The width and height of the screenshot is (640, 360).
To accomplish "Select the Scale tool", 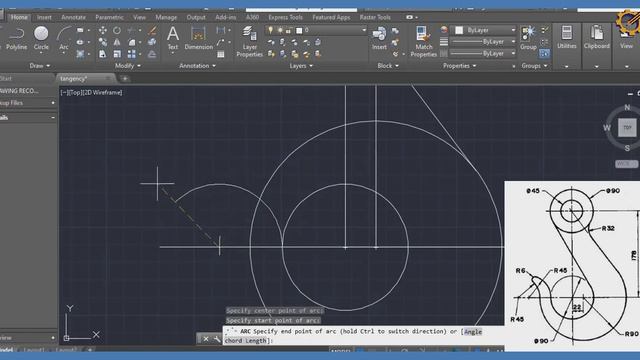I will (x=117, y=54).
